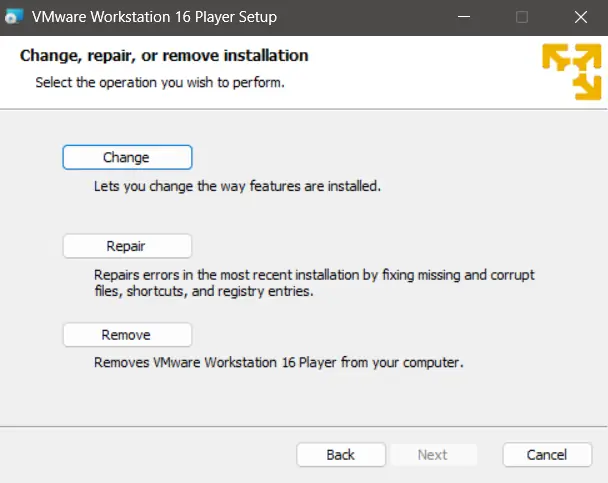Click the "Lets you change the way features" description
The height and width of the screenshot is (483, 608).
(237, 186)
